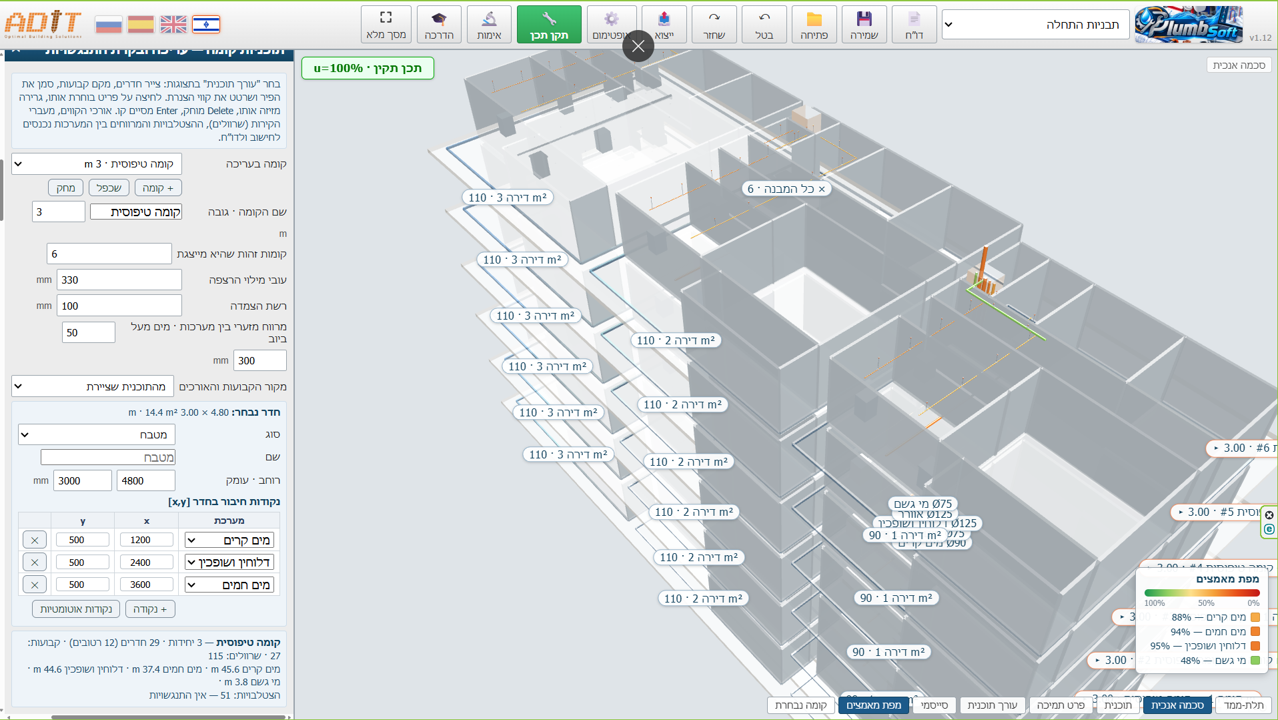Open the starter templates (תבניות התחלה) dropdown
1278x720 pixels.
click(x=1035, y=24)
